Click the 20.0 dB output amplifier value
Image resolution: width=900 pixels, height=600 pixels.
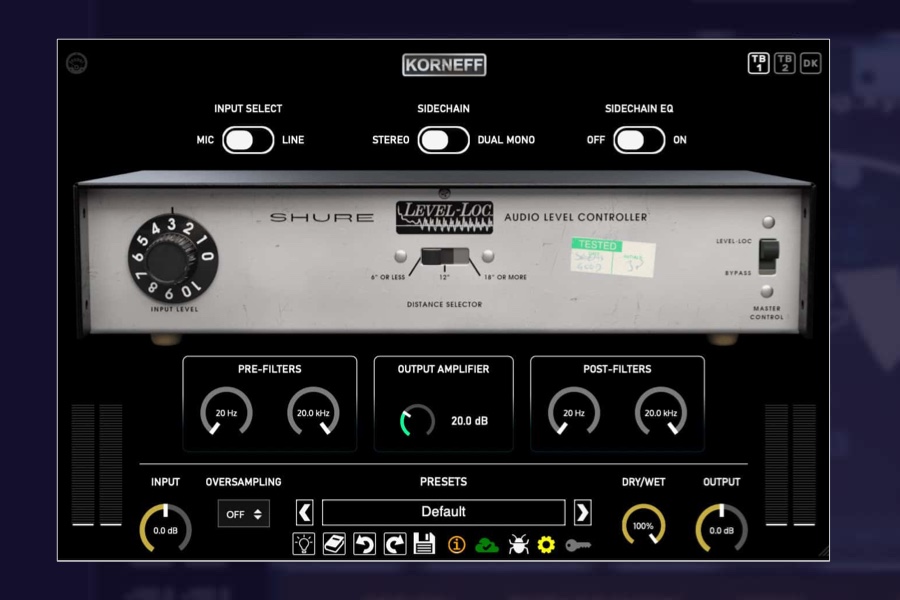coord(470,421)
